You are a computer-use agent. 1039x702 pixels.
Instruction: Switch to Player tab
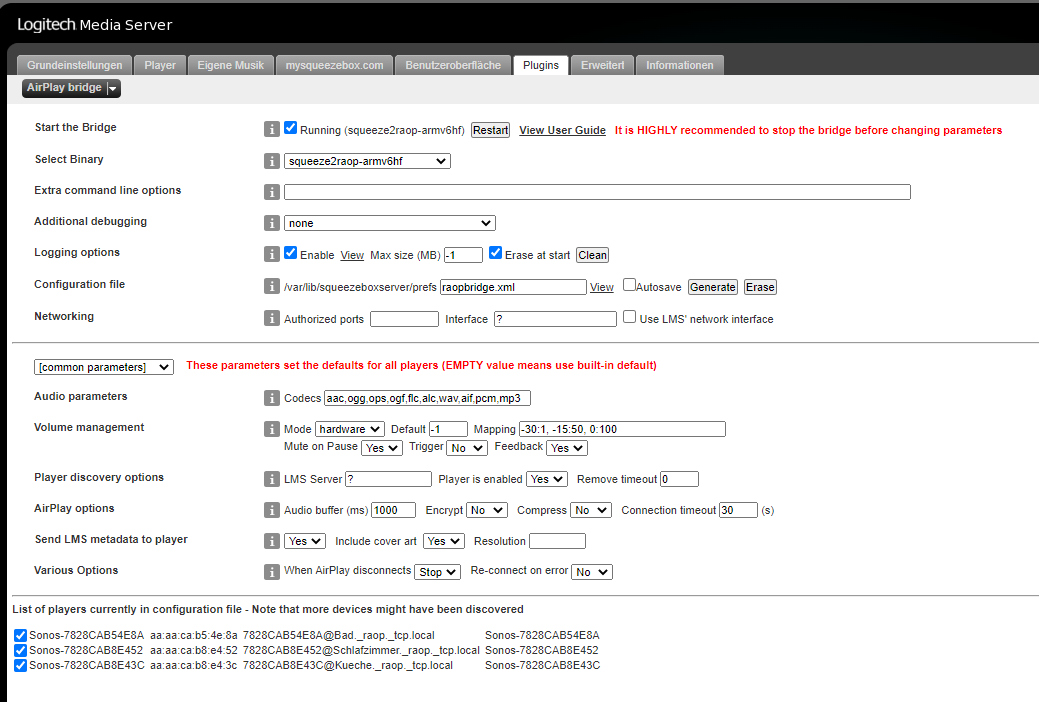[x=160, y=65]
